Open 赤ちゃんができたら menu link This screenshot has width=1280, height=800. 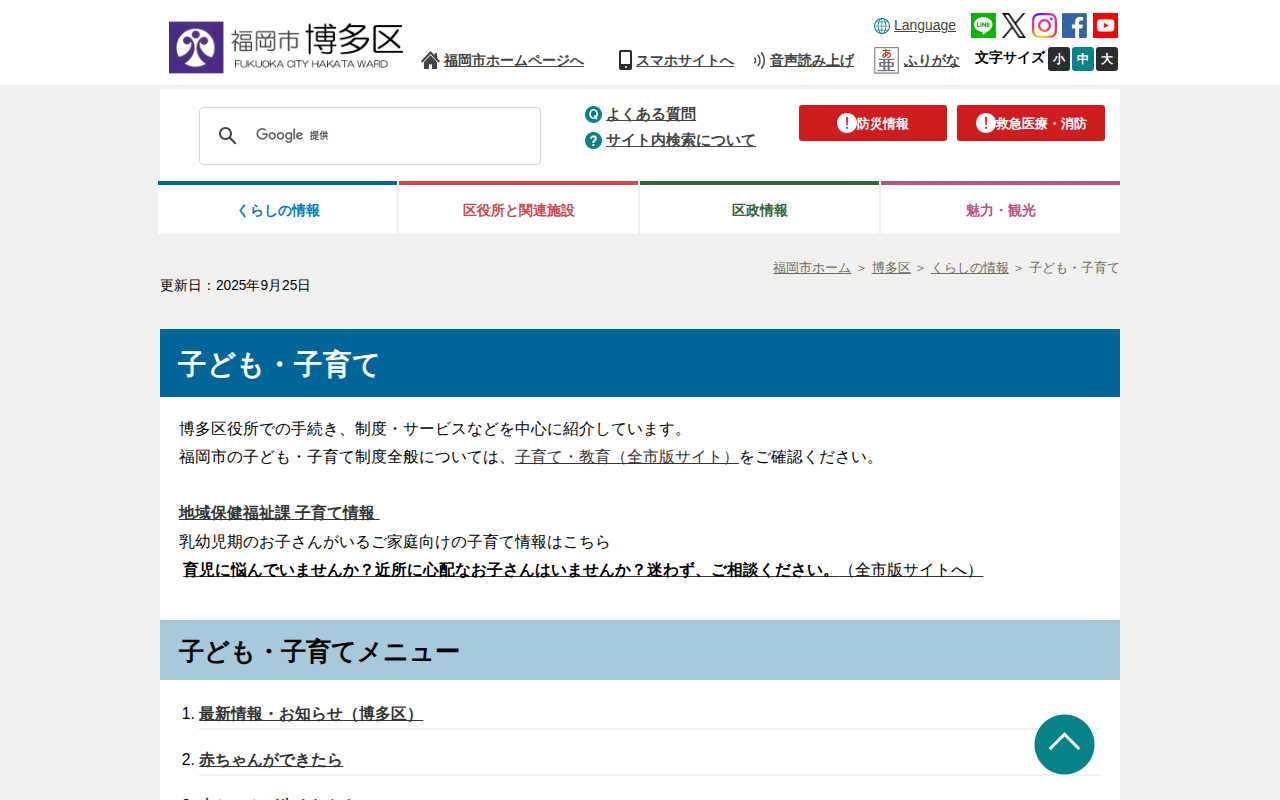[271, 760]
